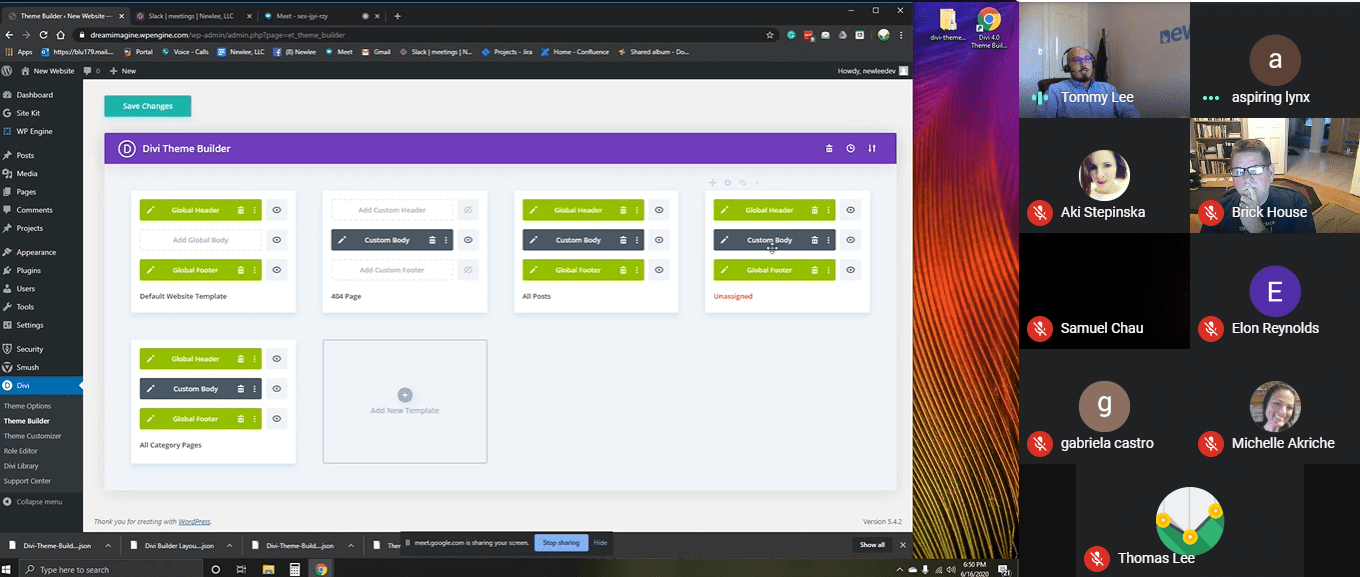
Task: Open more options for All Posts Global Footer
Action: [x=636, y=270]
